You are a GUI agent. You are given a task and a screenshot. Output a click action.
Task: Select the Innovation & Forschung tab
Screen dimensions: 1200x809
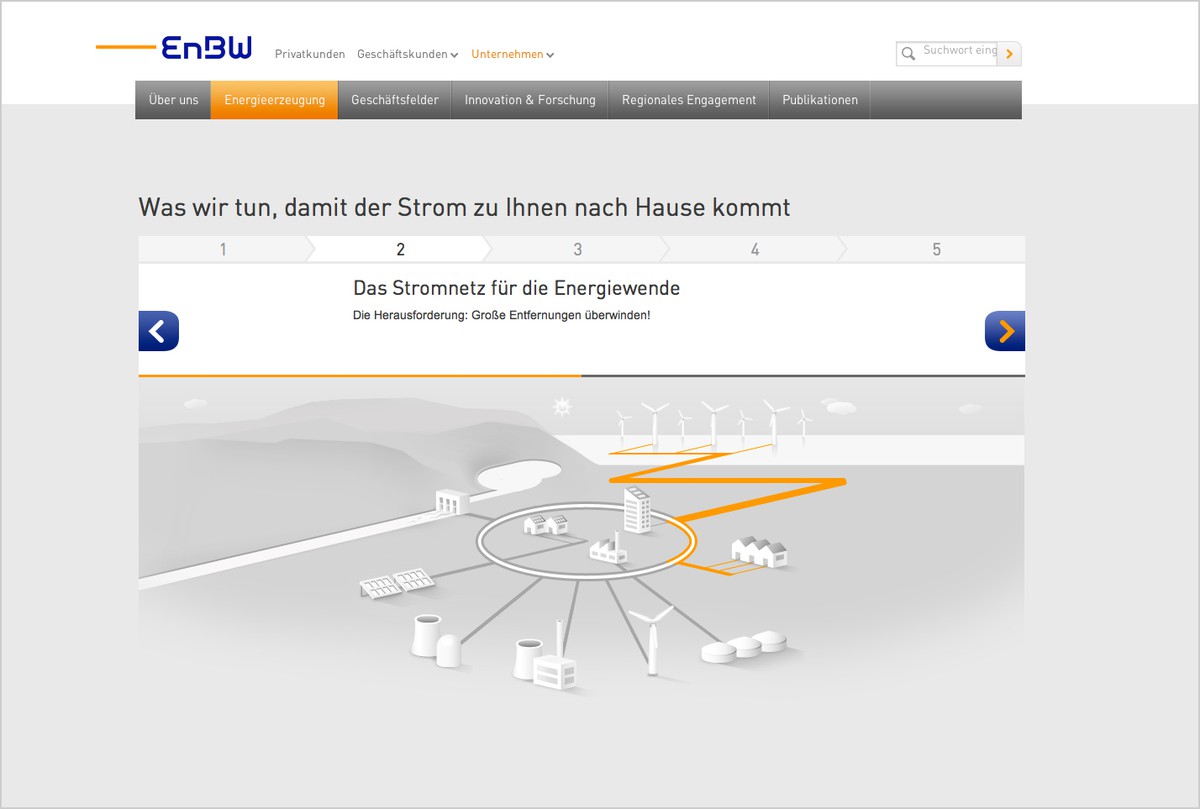tap(530, 100)
